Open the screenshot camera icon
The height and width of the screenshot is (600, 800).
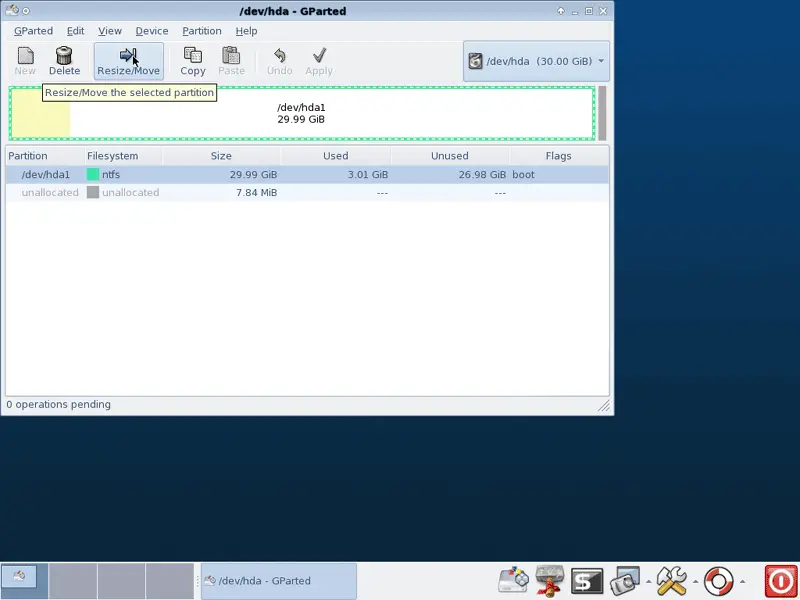pyautogui.click(x=625, y=581)
